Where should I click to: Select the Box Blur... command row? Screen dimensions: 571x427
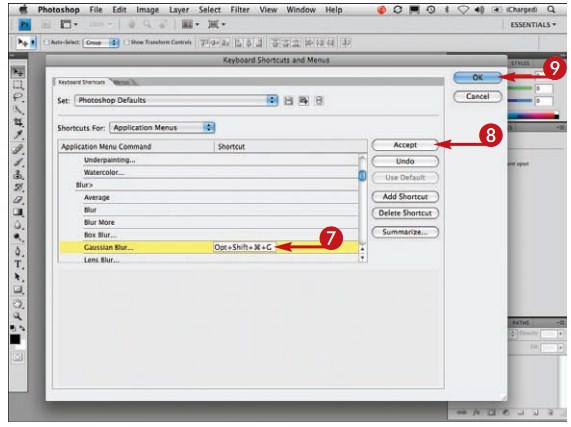[208, 235]
